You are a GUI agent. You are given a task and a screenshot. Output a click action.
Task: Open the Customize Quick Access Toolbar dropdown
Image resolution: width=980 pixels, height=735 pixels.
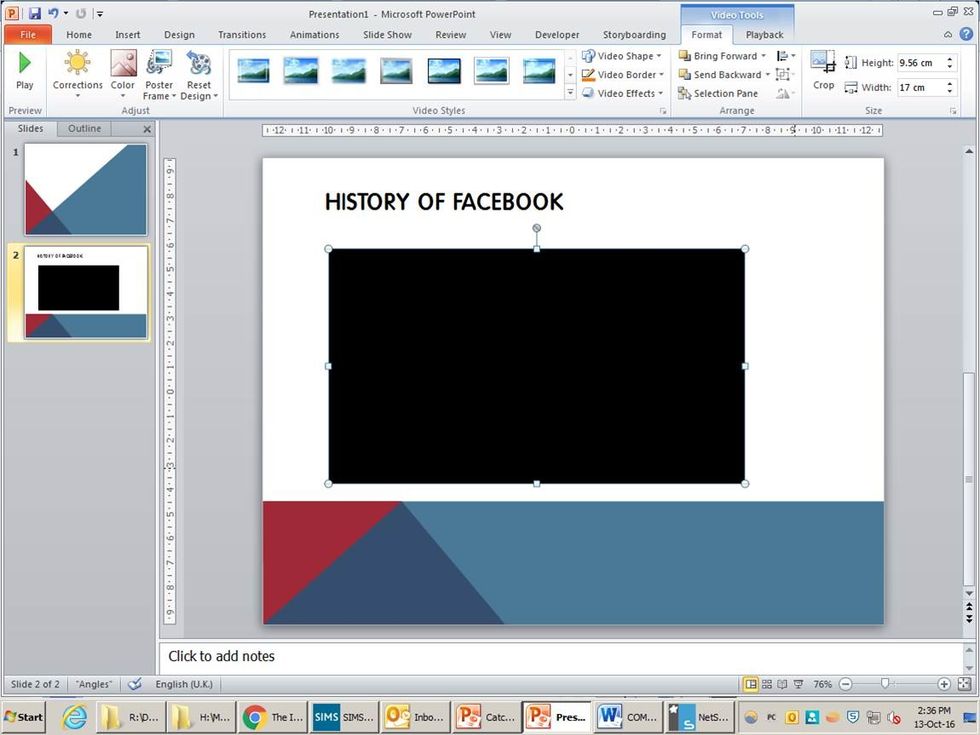[99, 13]
